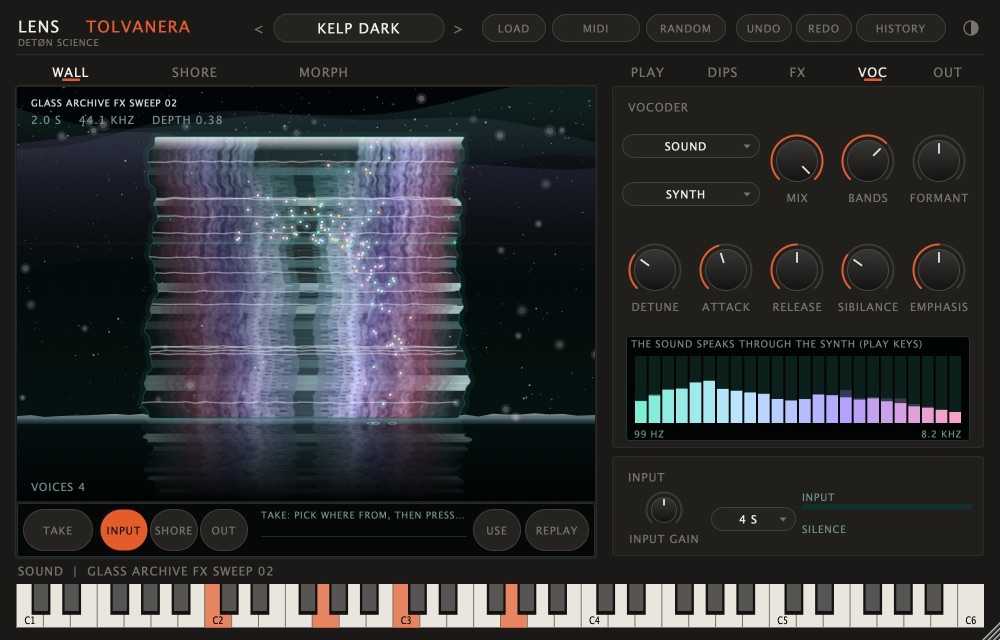Toggle the contrast theme icon
The image size is (1000, 640).
971,28
